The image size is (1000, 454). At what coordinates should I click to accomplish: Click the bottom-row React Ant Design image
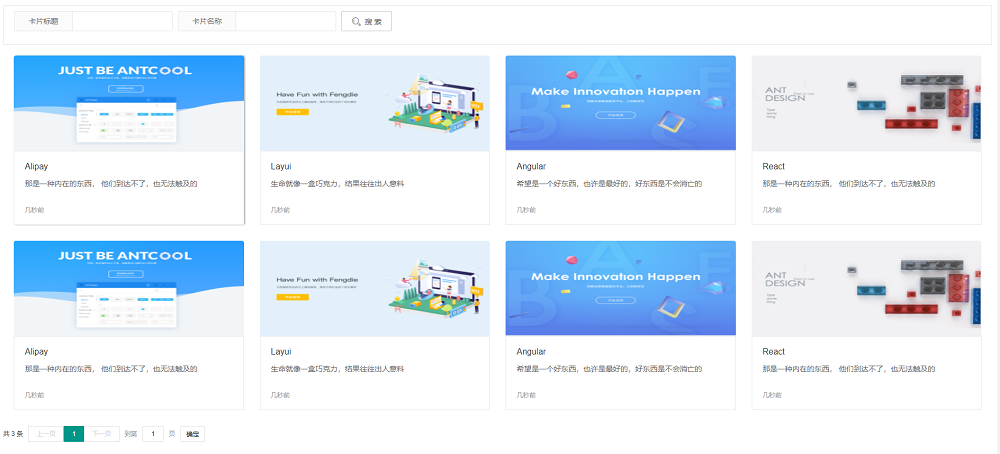pyautogui.click(x=866, y=288)
